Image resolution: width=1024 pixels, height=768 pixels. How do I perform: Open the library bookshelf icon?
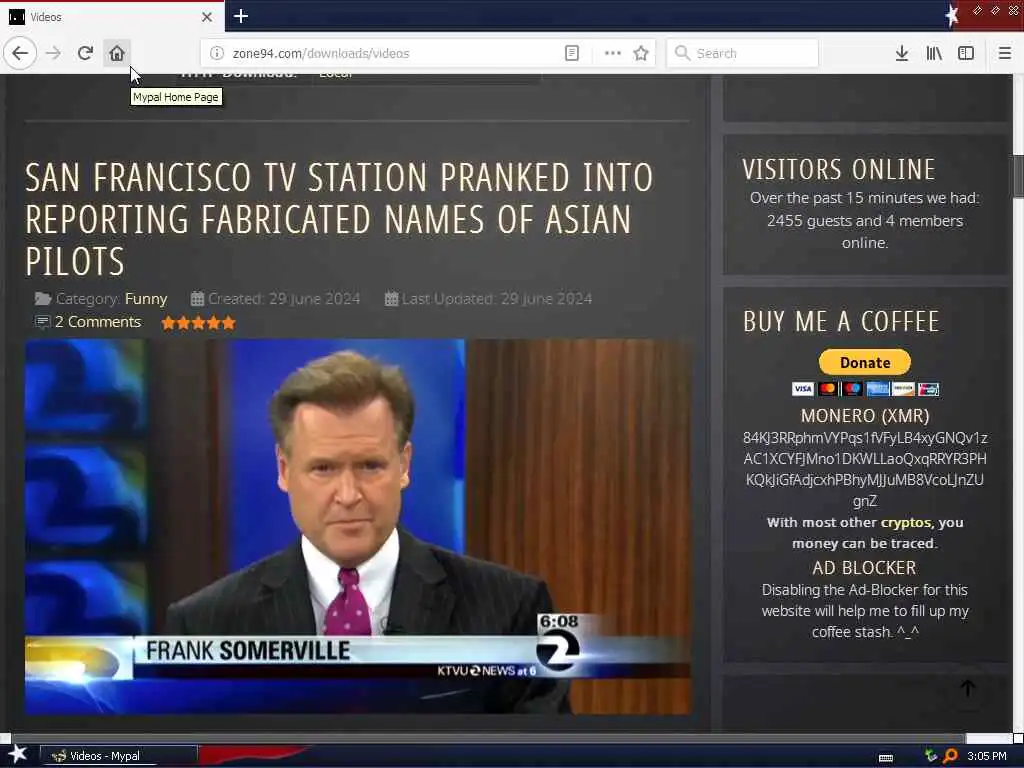(934, 53)
